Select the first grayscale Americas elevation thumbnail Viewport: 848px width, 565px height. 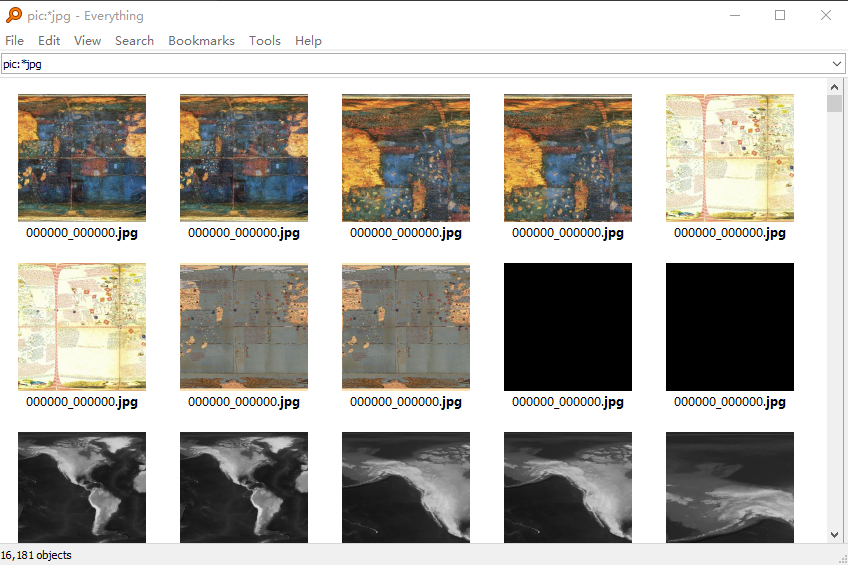(x=82, y=487)
